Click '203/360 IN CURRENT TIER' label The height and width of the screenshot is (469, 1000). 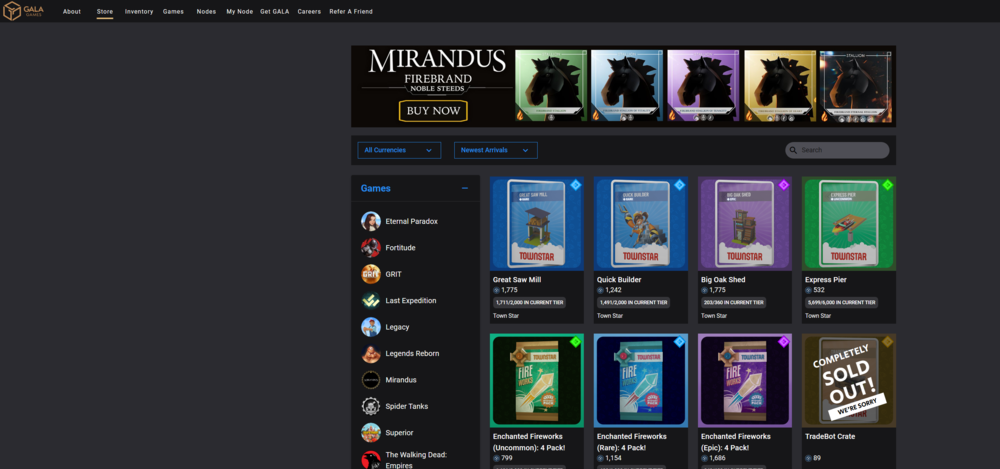(x=735, y=302)
